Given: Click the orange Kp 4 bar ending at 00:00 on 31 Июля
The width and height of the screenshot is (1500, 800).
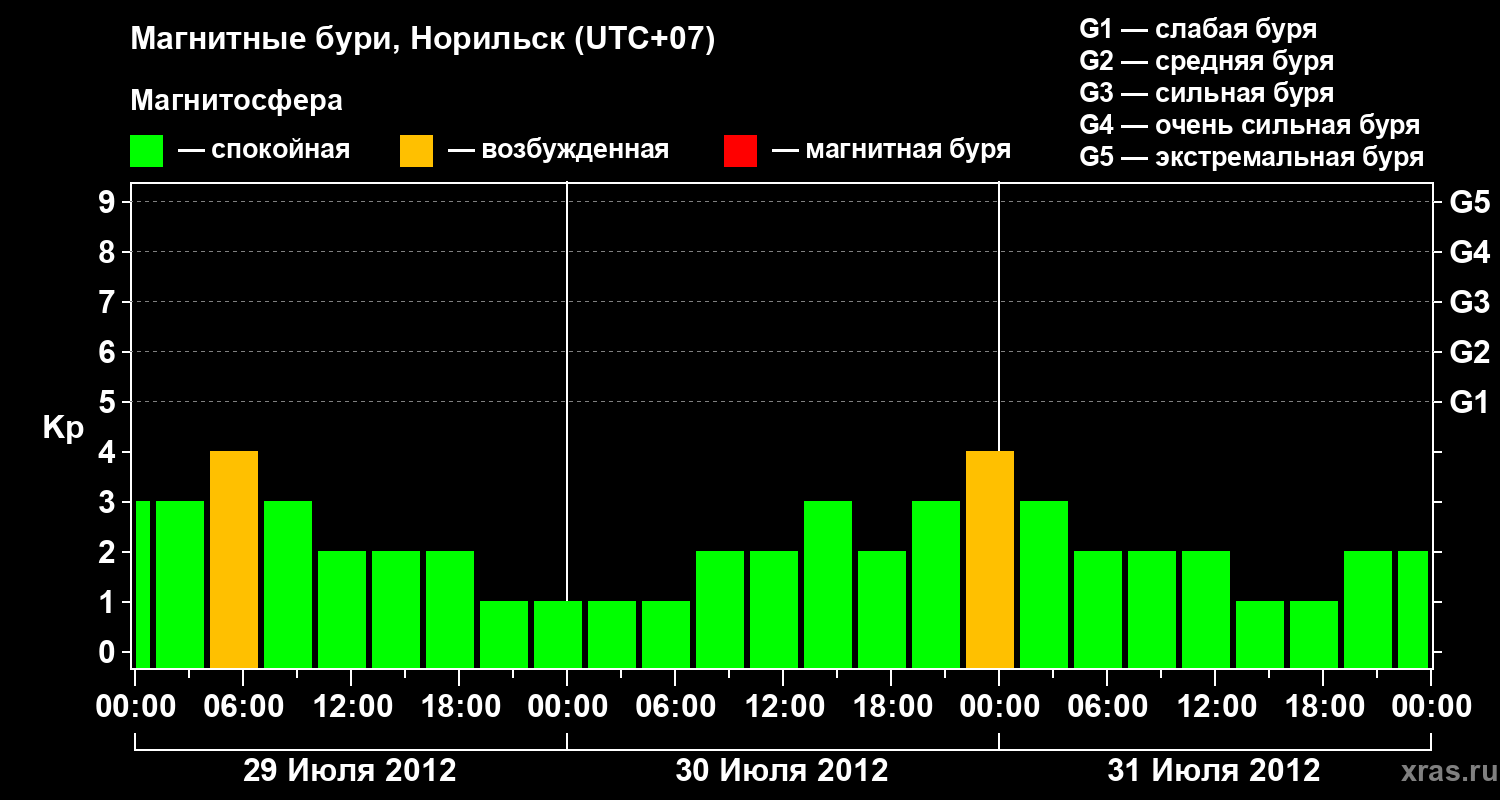Looking at the screenshot, I should 990,559.
